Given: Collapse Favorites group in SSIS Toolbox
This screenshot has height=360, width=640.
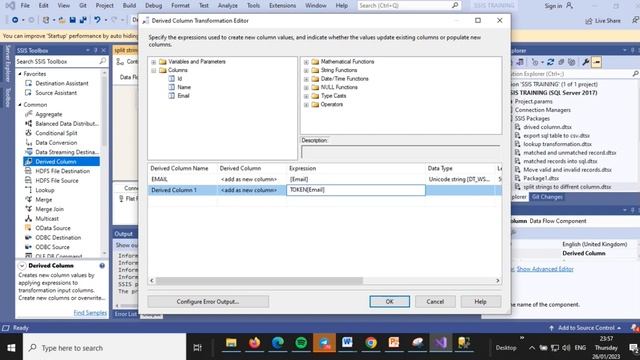Looking at the screenshot, I should (20, 74).
